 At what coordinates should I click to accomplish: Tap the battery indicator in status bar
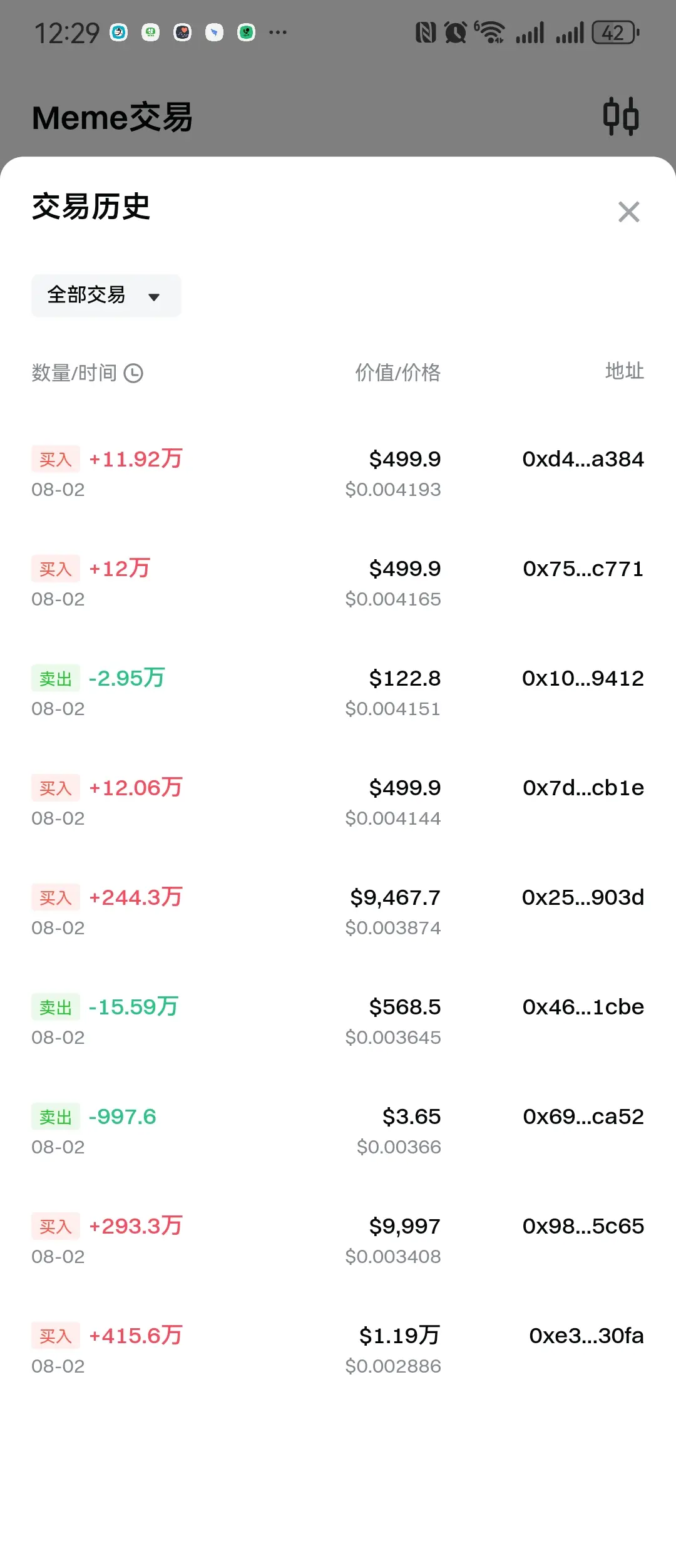pyautogui.click(x=616, y=33)
